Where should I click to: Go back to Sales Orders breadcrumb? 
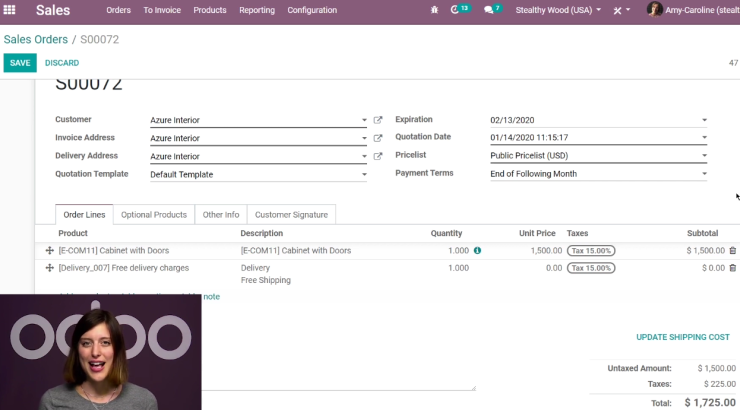pos(36,40)
